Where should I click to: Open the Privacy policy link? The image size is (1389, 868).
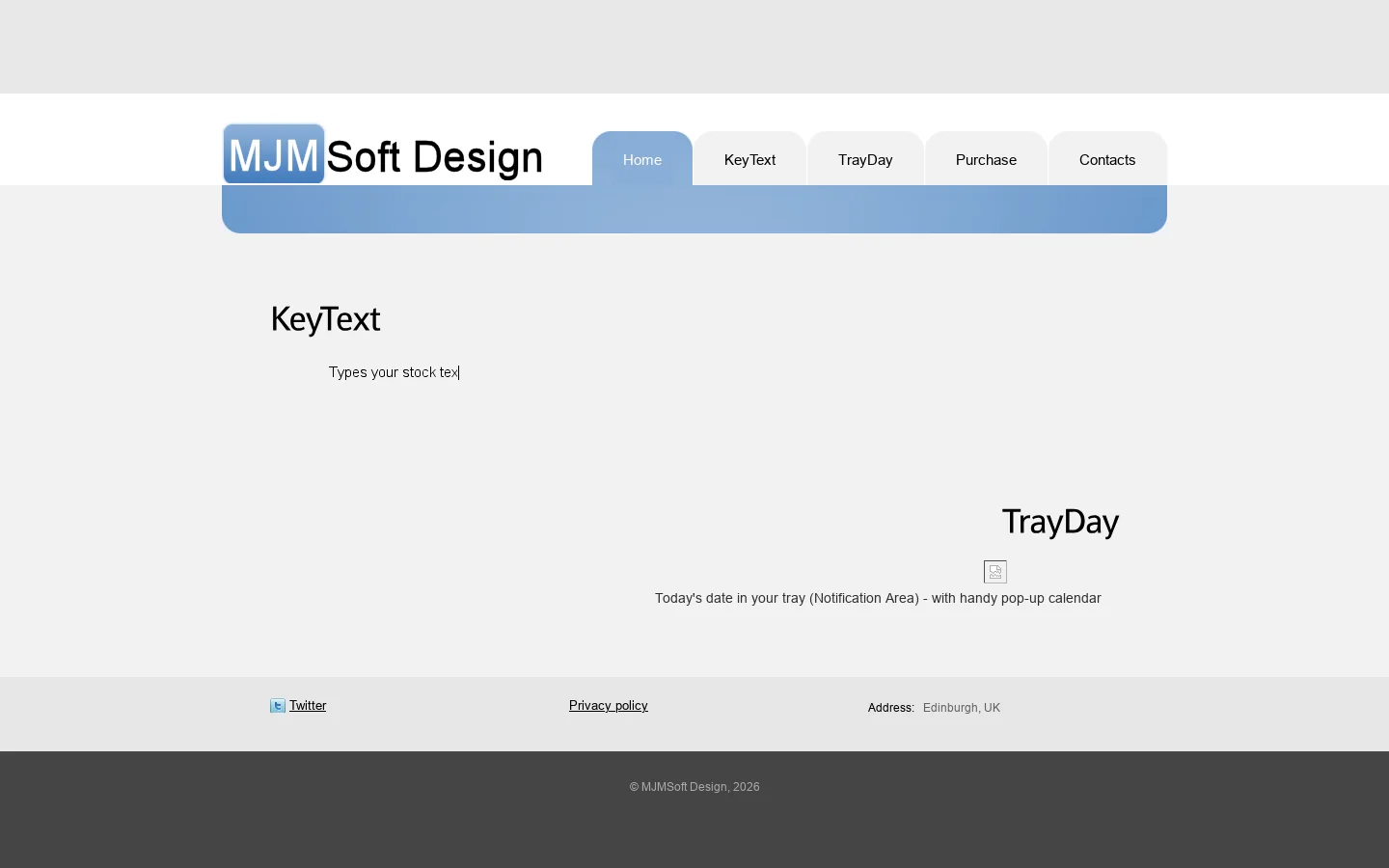[609, 706]
